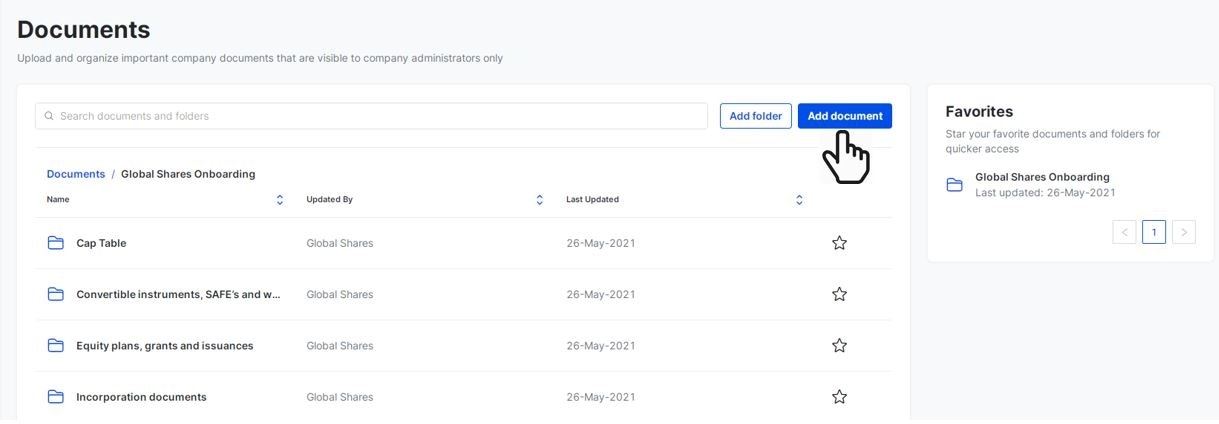Open Global Shares Onboarding favorite
Image resolution: width=1219 pixels, height=424 pixels.
tap(1042, 177)
